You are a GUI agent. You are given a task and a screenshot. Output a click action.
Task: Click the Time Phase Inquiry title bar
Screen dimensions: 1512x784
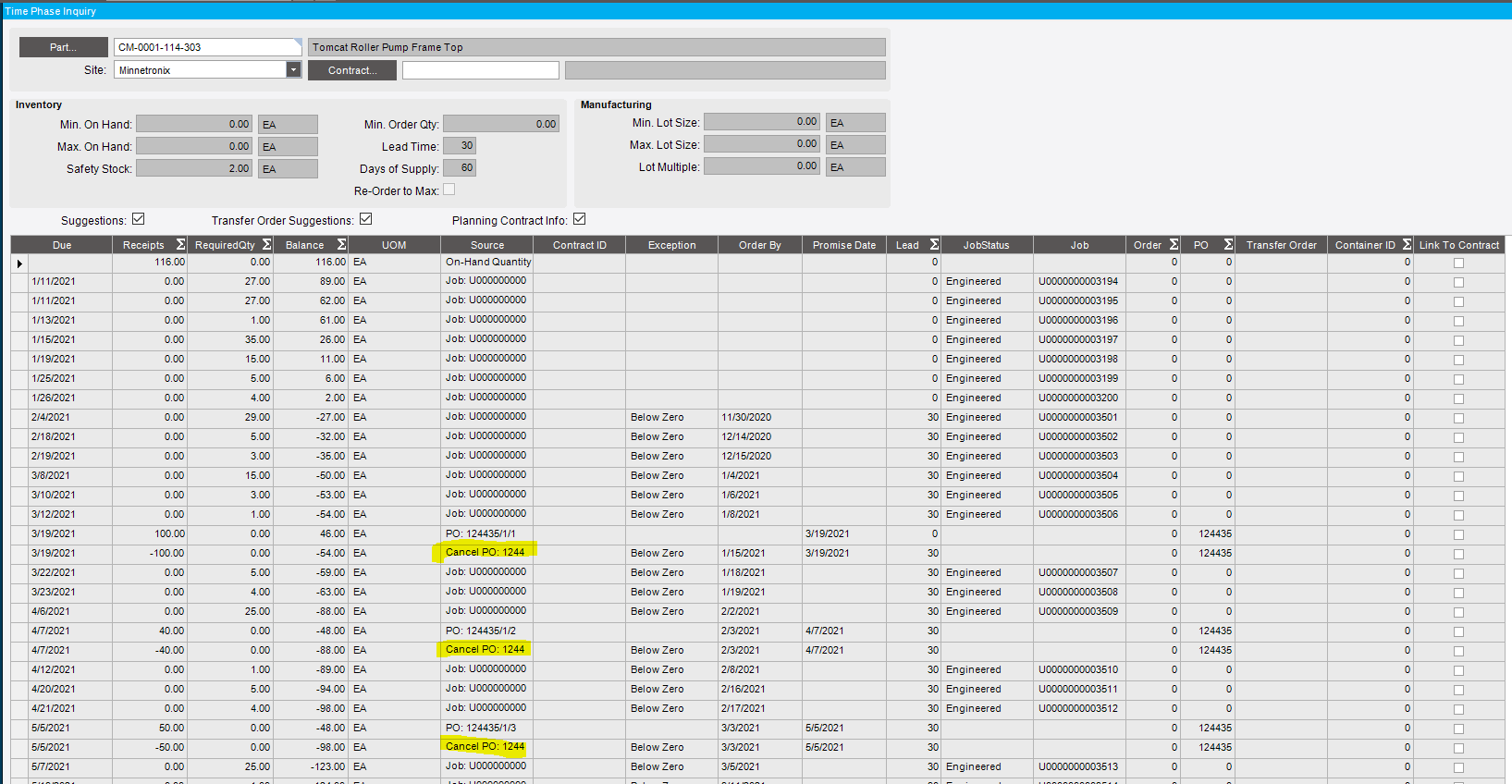coord(756,11)
